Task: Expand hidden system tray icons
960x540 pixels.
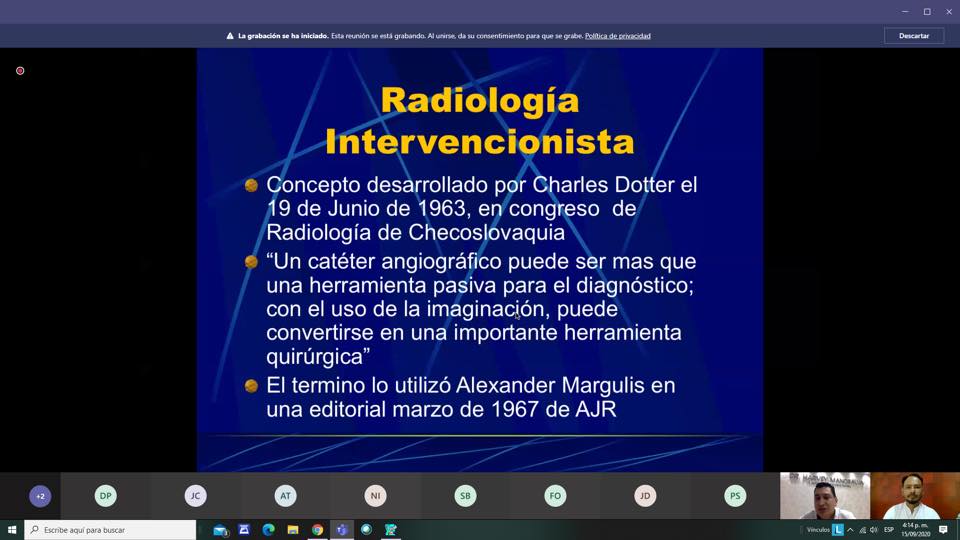Action: [850, 530]
